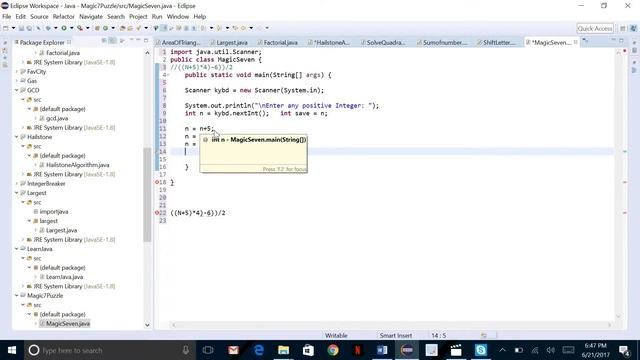Switch to the ShiftLetter... editor tab
The width and height of the screenshot is (640, 360).
[499, 42]
